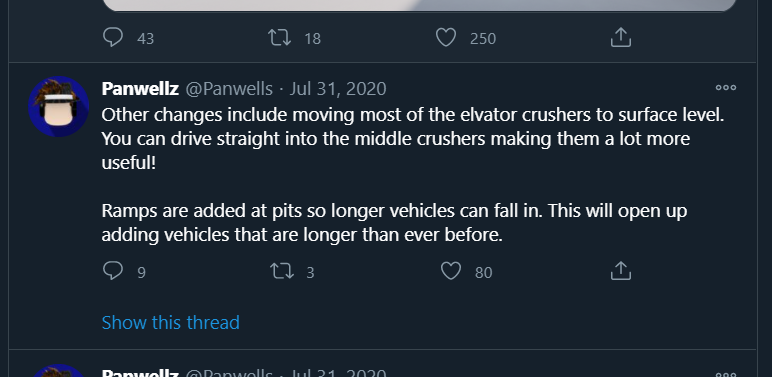Open more options on the elevator crushers tweet
This screenshot has height=377, width=772.
[726, 88]
